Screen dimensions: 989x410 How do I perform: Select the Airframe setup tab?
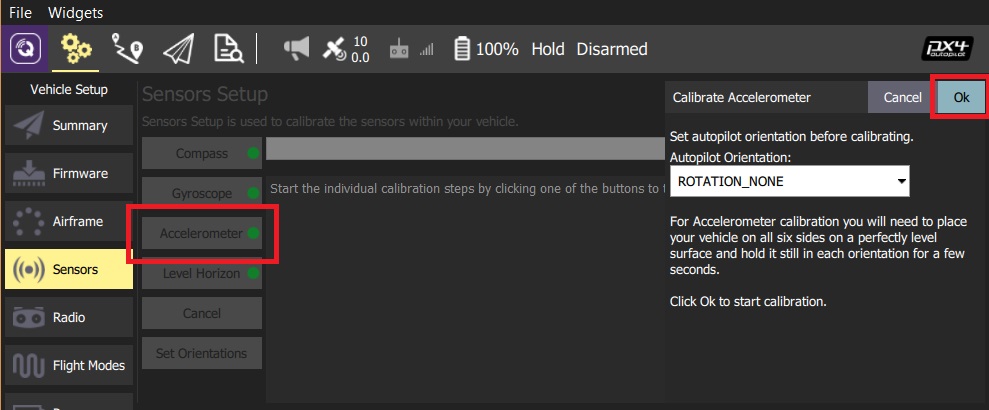[67, 222]
